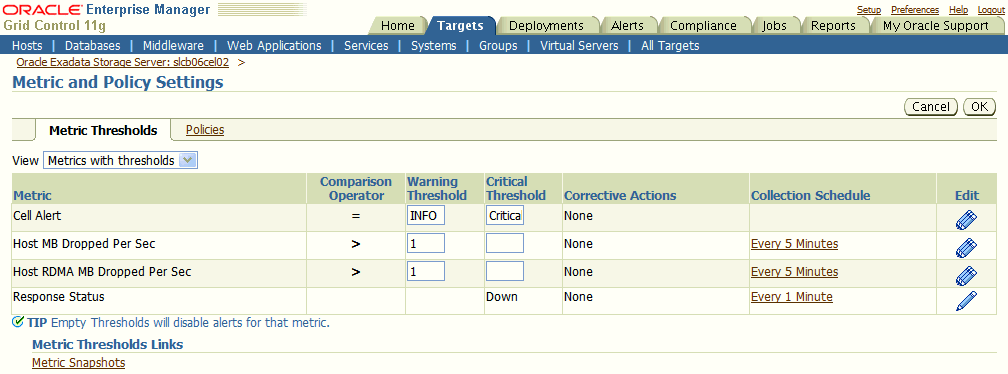Click the TIP checkmark icon
The width and height of the screenshot is (1008, 374).
click(x=18, y=322)
